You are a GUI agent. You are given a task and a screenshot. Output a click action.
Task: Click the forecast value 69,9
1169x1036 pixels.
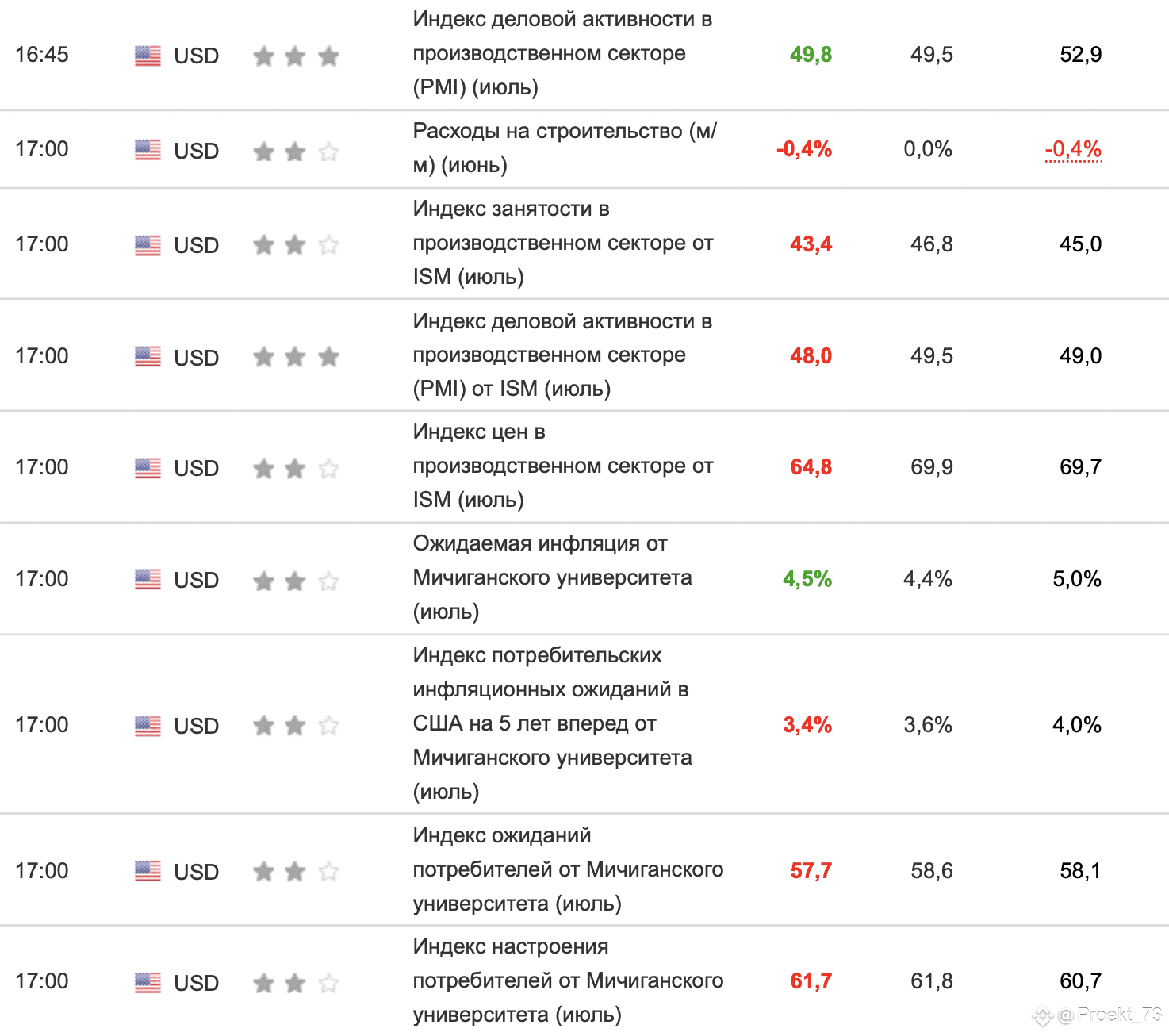932,467
